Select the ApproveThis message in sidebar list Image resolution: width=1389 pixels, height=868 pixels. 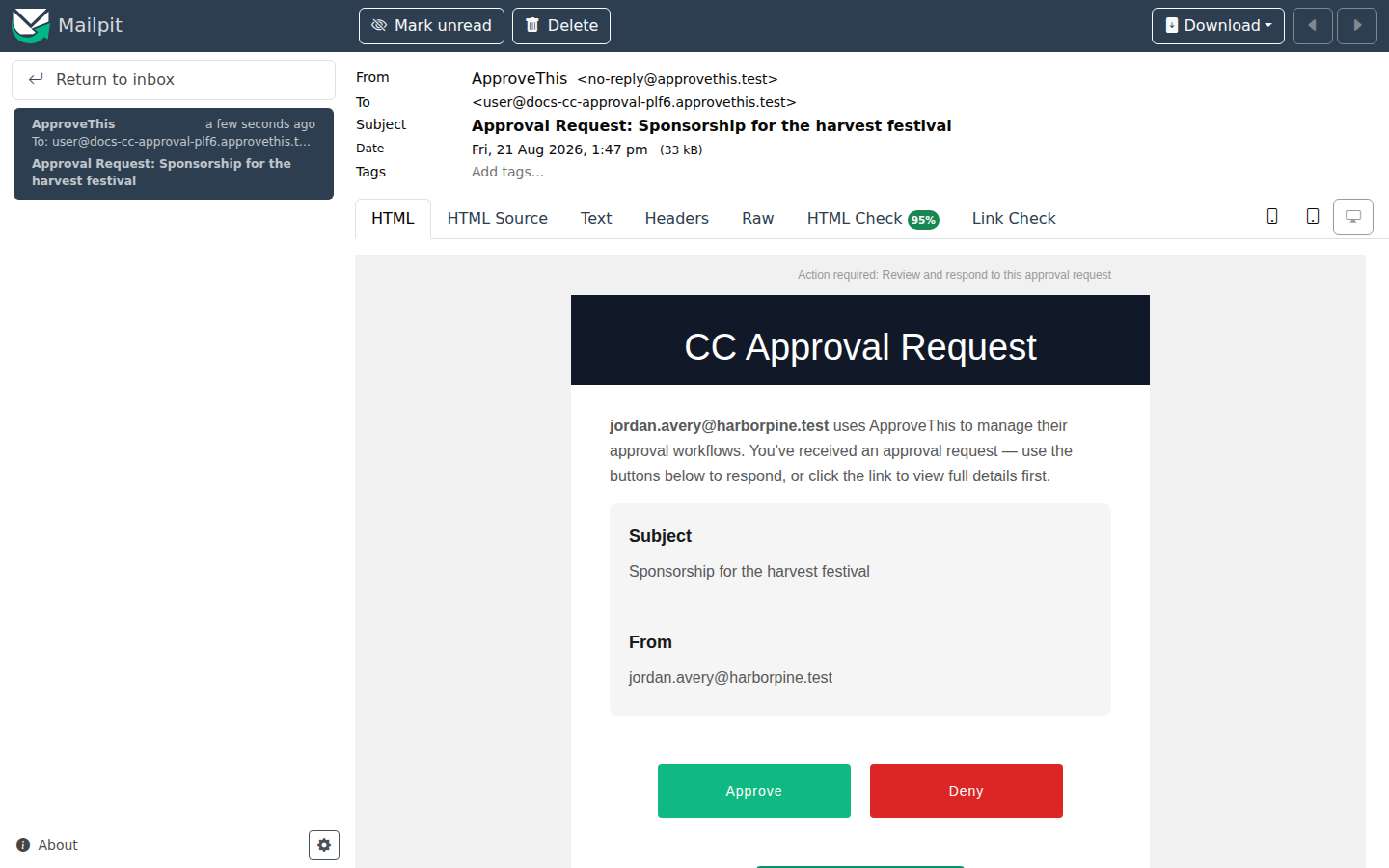(x=174, y=153)
